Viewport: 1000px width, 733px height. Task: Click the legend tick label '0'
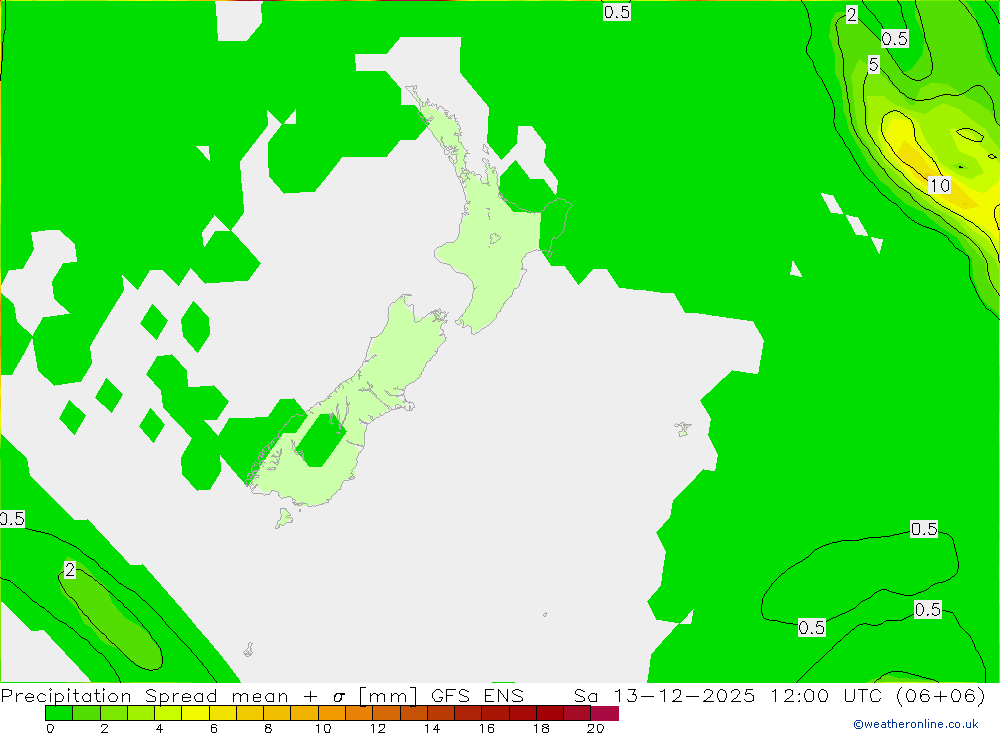pyautogui.click(x=50, y=728)
